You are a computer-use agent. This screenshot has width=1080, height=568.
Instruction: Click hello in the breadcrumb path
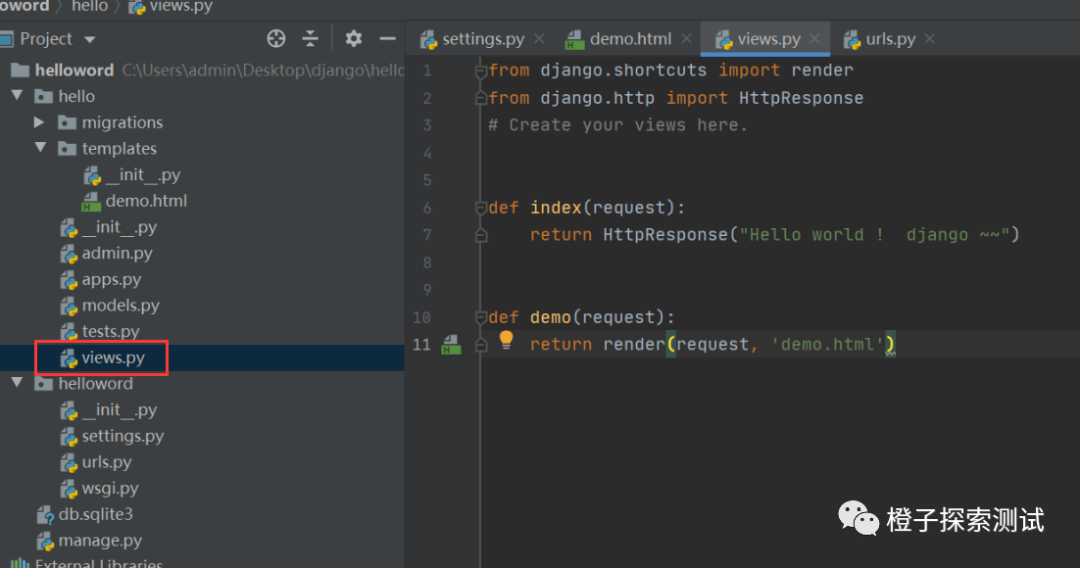pyautogui.click(x=90, y=7)
